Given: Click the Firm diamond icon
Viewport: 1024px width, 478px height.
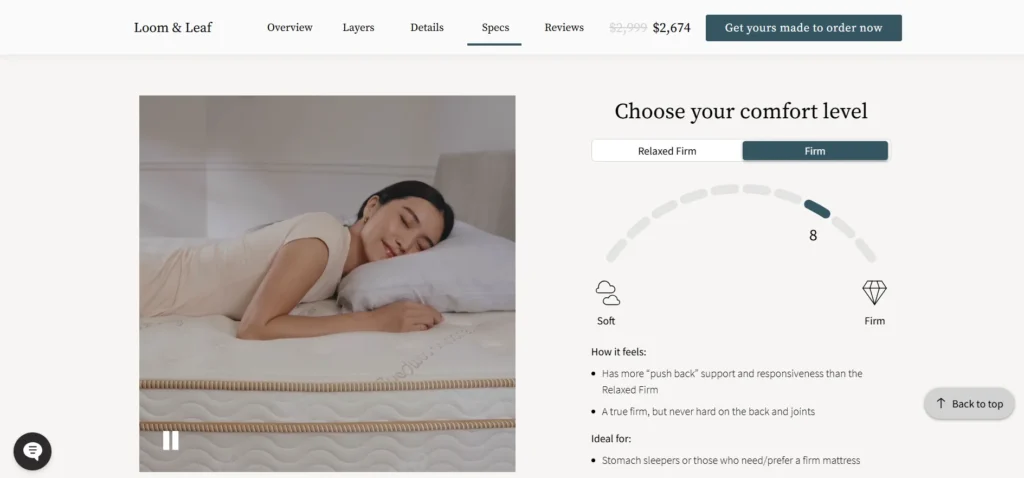Looking at the screenshot, I should coord(874,293).
